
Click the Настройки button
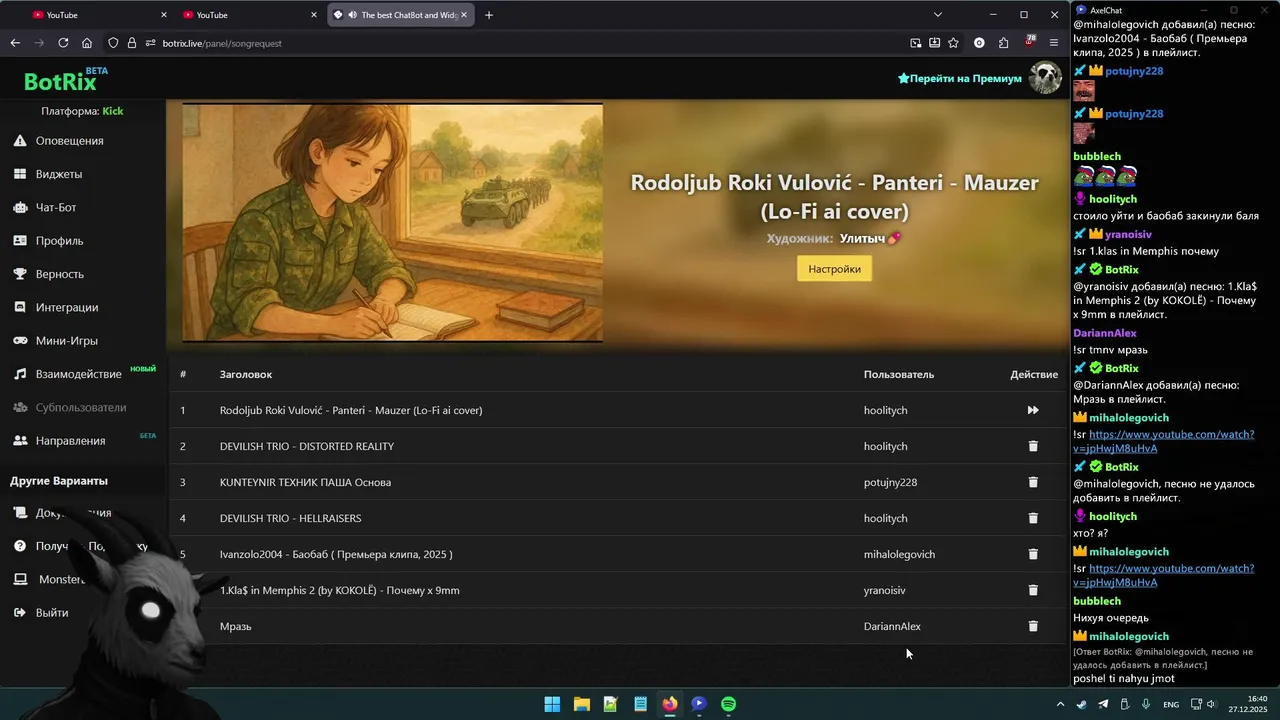(834, 269)
